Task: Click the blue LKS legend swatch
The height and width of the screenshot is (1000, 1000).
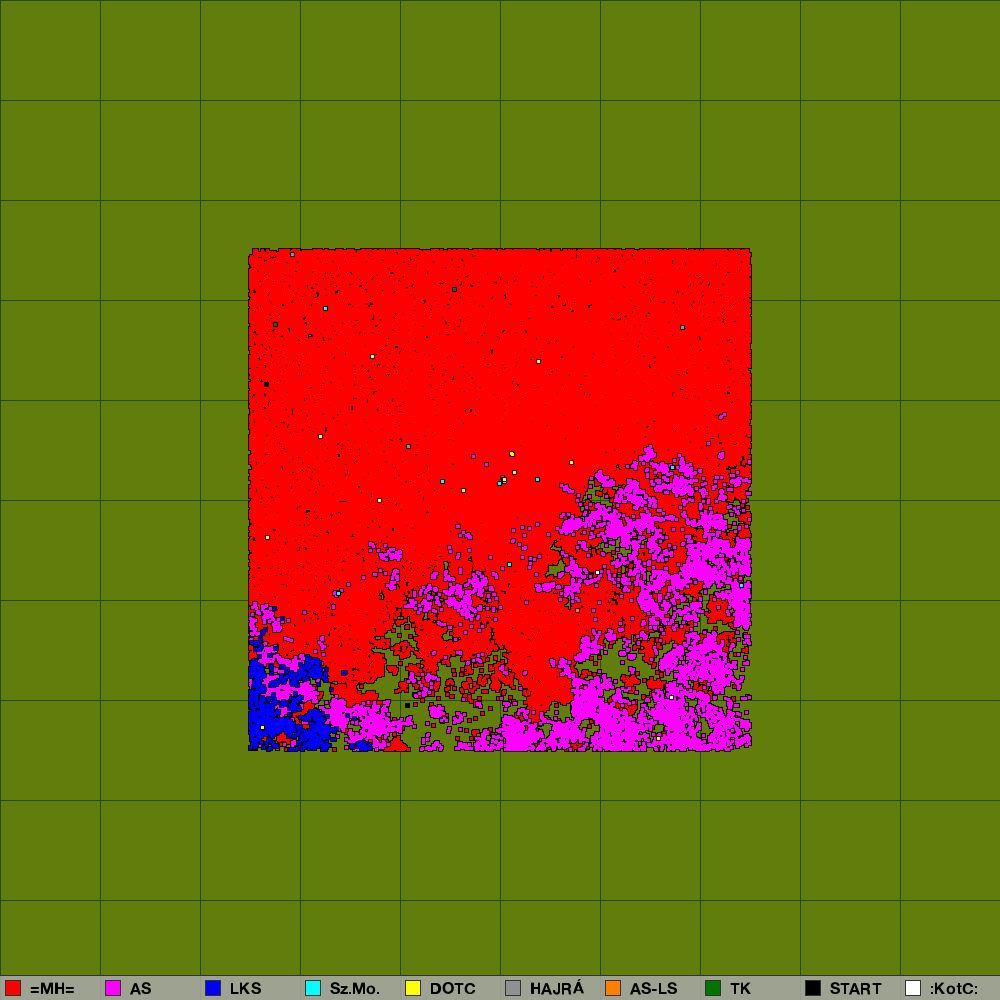Action: 213,988
